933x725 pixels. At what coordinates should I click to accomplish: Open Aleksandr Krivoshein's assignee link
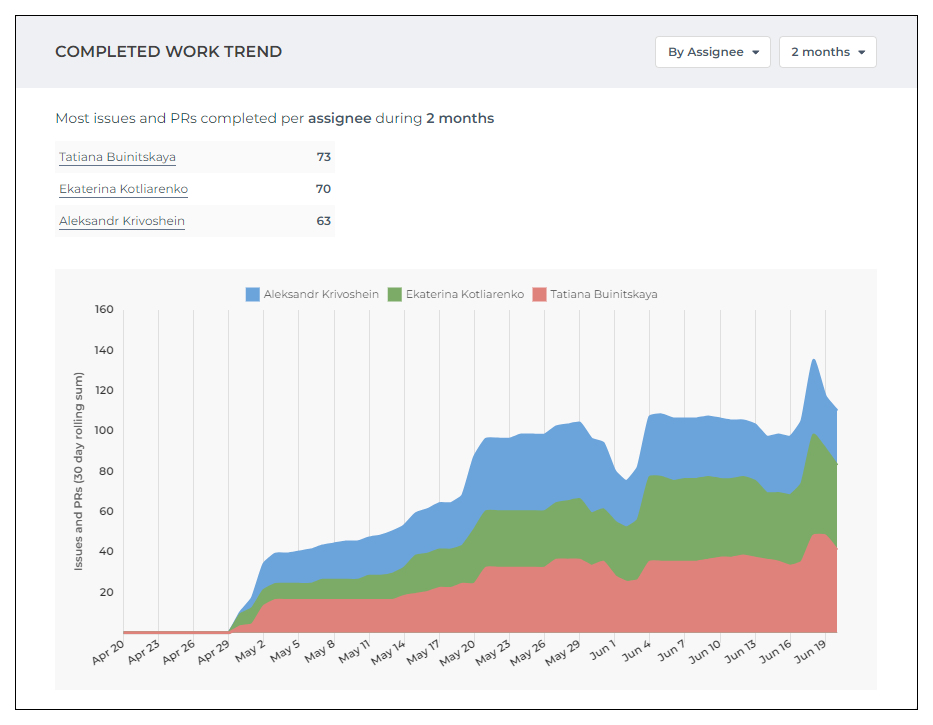tap(122, 221)
